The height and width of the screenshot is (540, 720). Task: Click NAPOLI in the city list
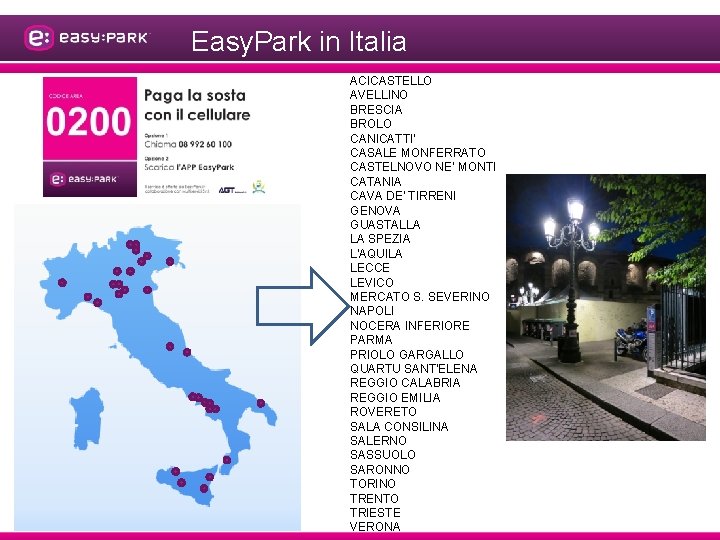[372, 311]
